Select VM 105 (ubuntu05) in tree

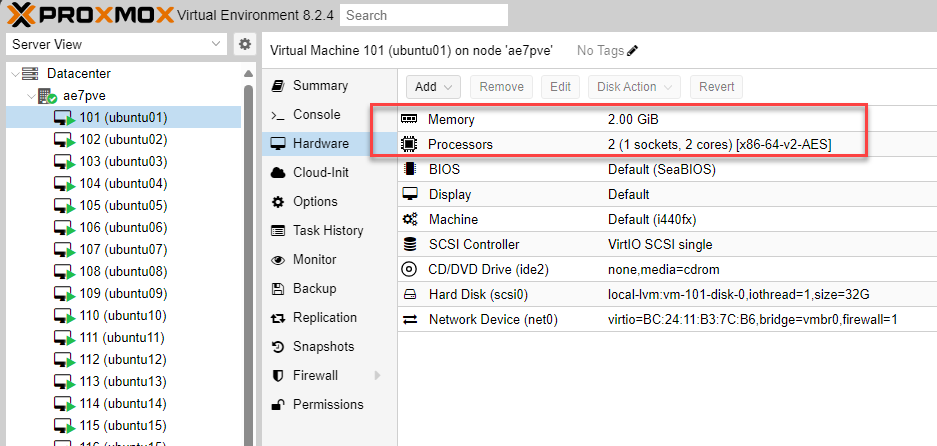tap(123, 206)
